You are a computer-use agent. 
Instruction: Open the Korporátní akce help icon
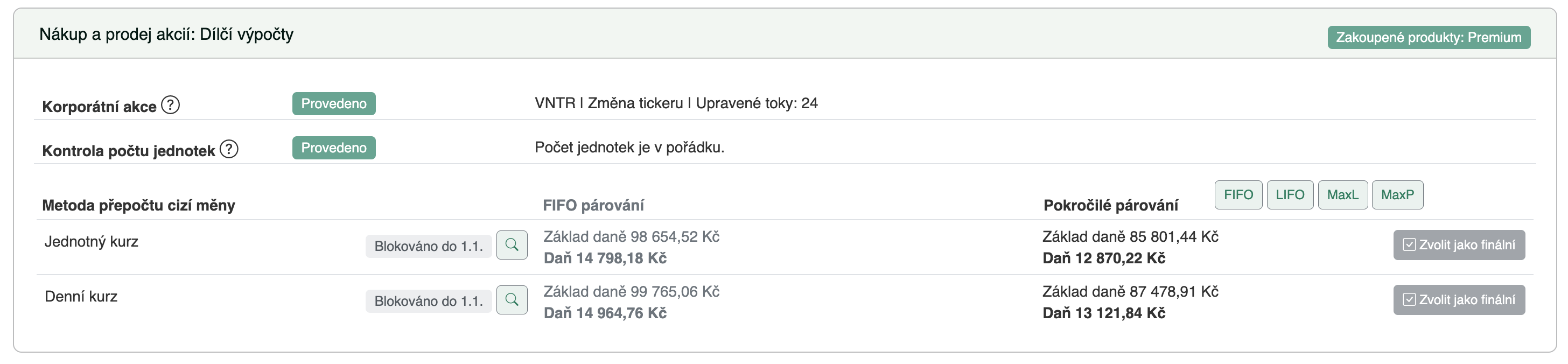171,106
